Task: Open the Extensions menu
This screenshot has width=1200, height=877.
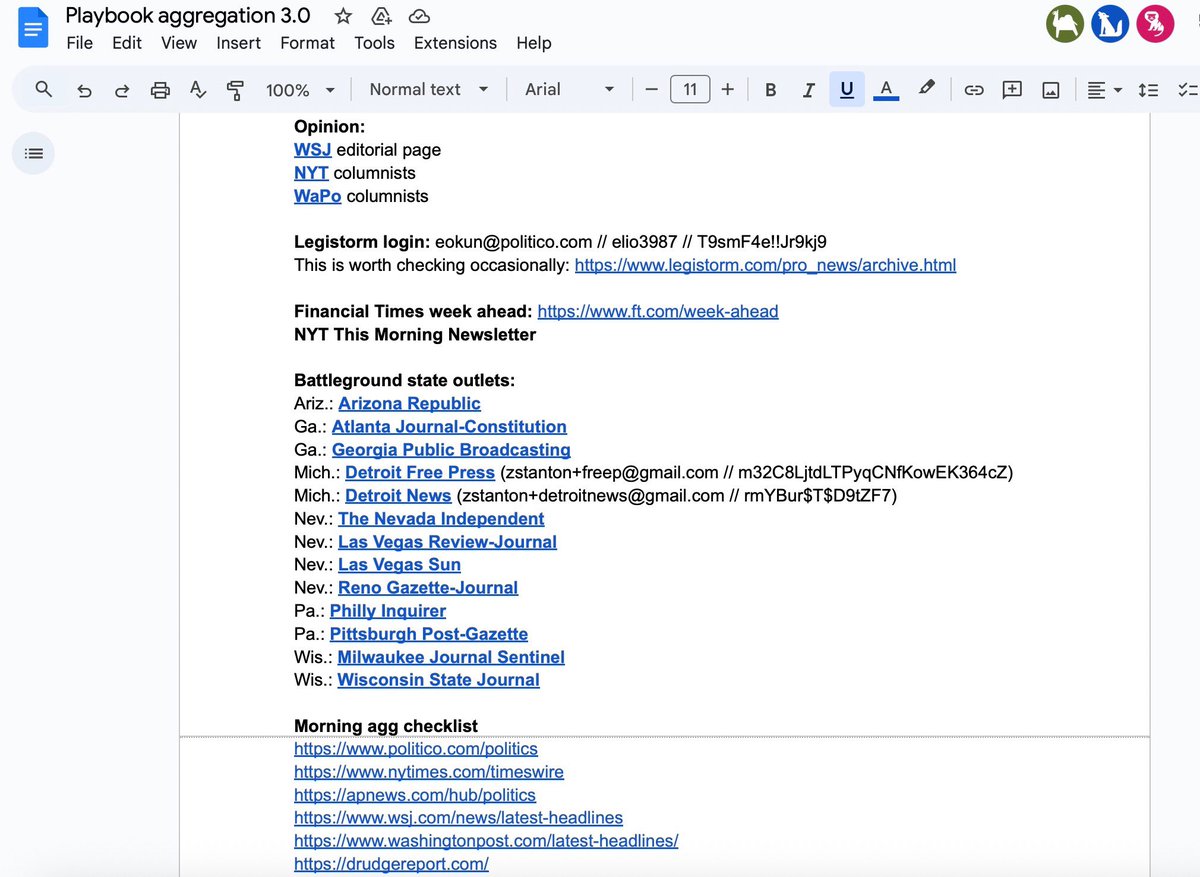Action: click(x=455, y=43)
